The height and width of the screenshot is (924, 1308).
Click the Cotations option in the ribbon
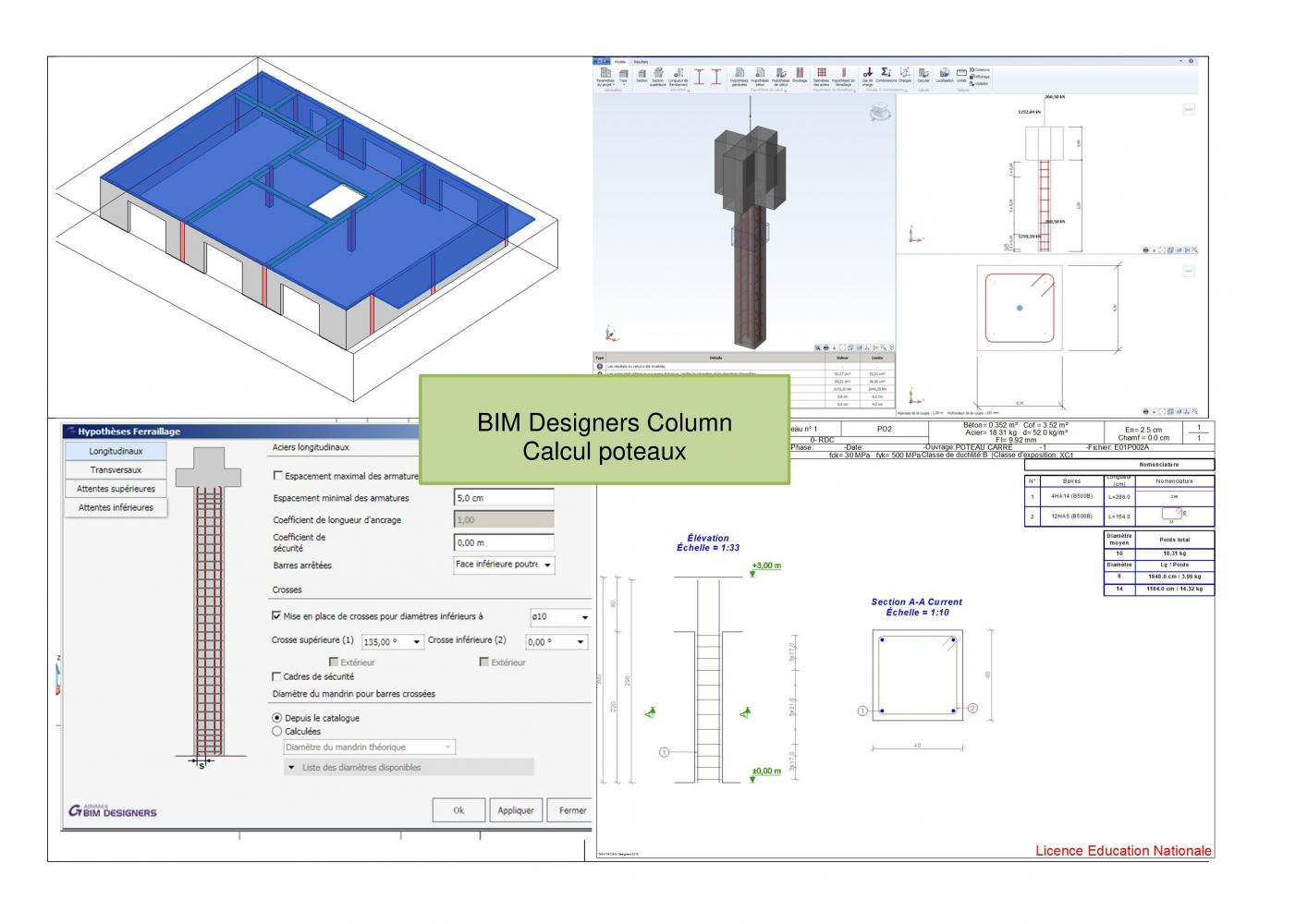[980, 69]
